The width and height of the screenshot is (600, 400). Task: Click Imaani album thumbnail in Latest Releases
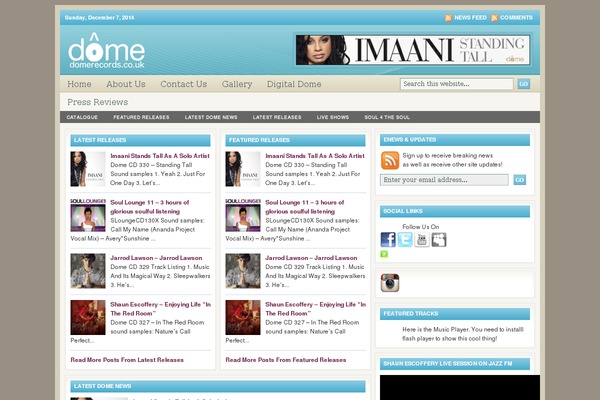(x=88, y=169)
